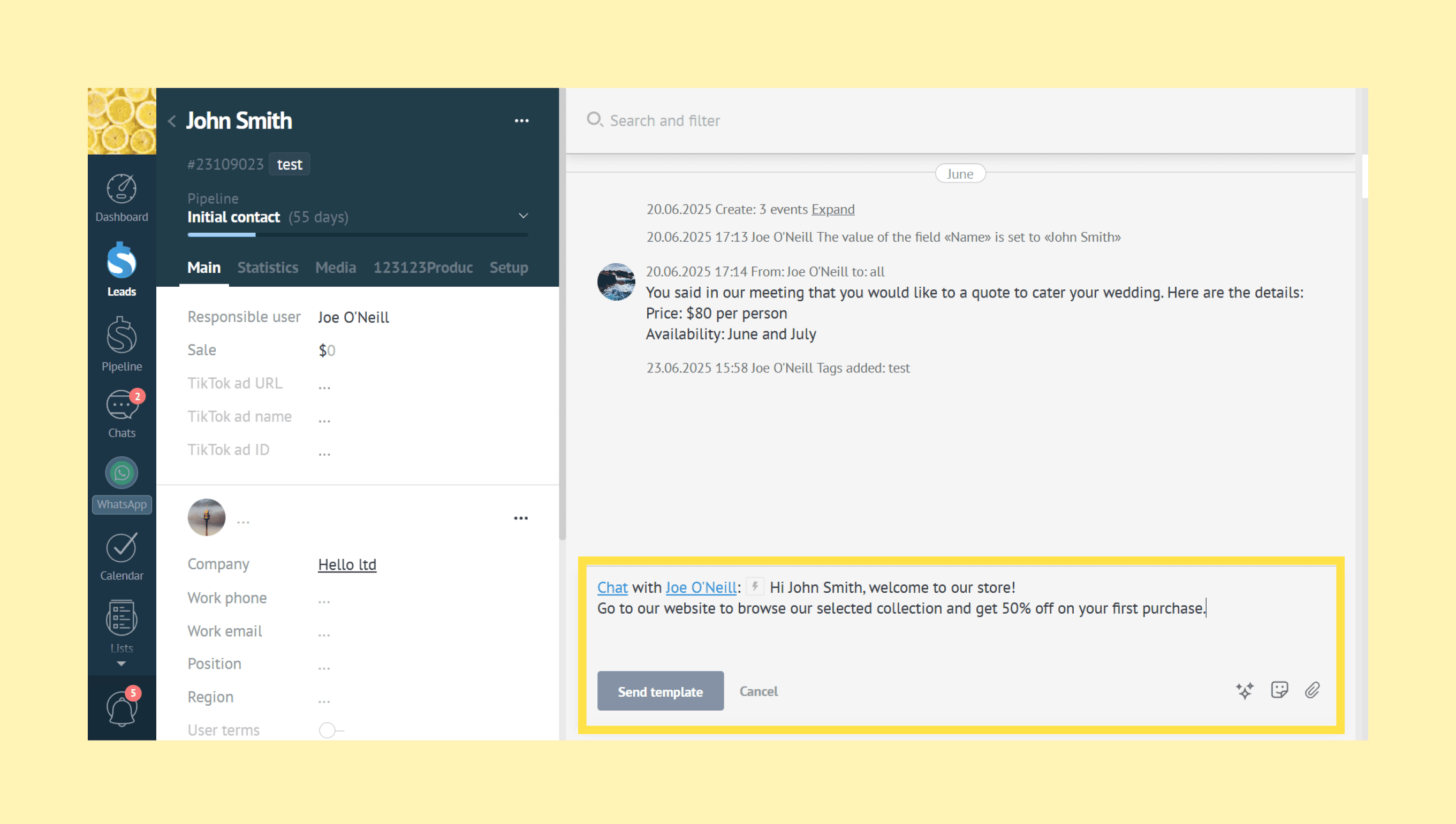This screenshot has width=1456, height=824.
Task: Switch to the Statistics tab
Action: tap(267, 268)
